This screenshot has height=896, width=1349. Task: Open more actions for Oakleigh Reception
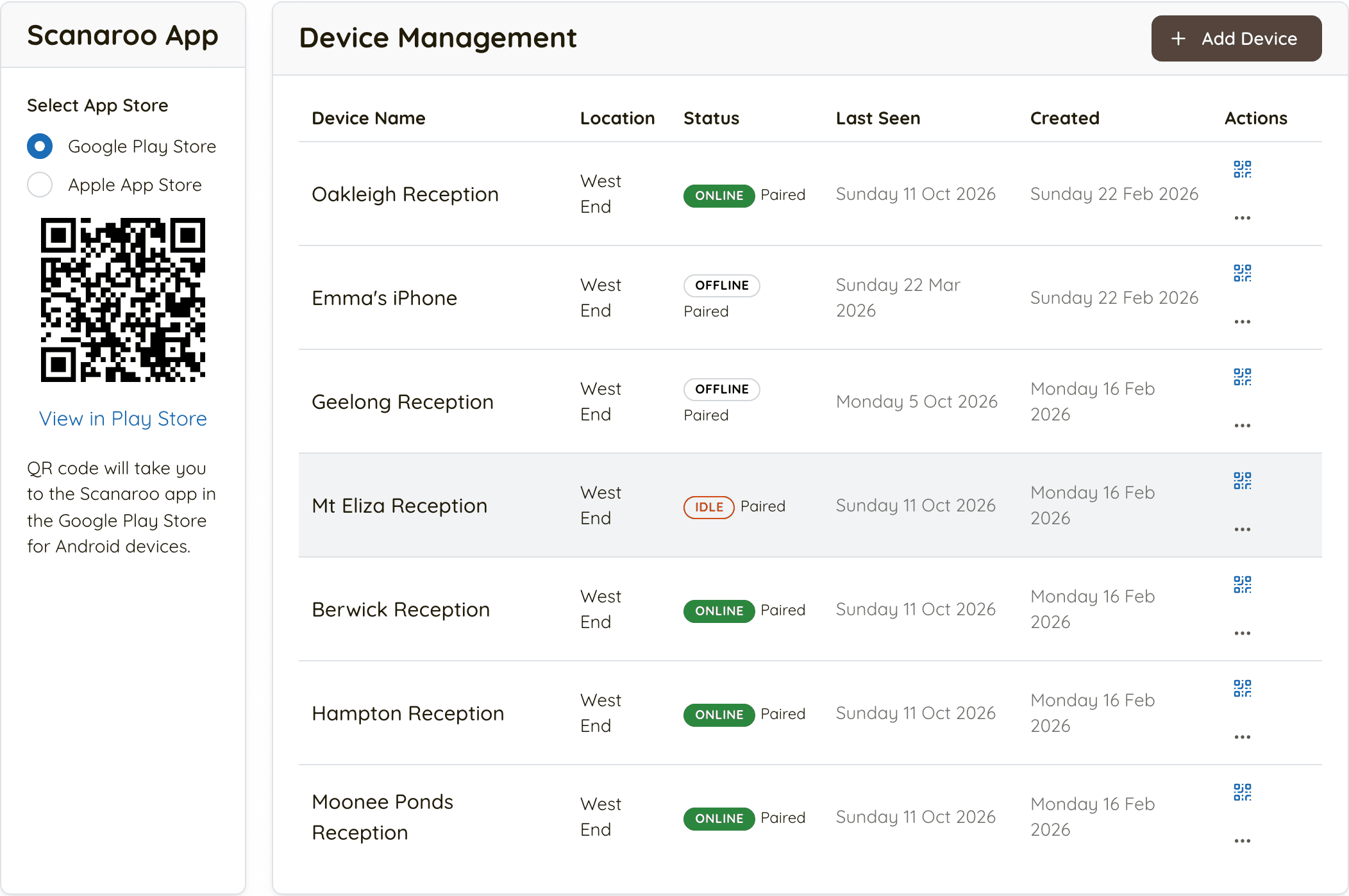pyautogui.click(x=1242, y=218)
